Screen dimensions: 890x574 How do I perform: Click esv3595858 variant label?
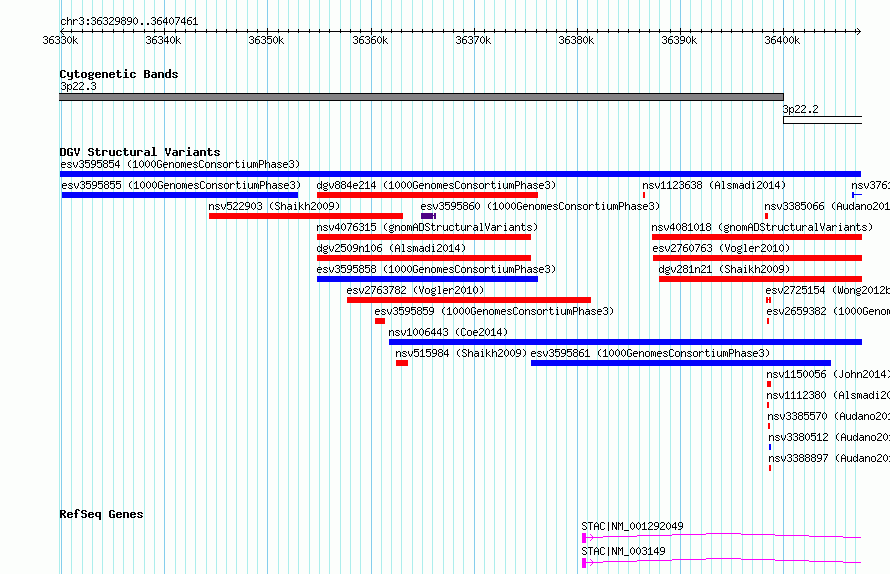(x=436, y=270)
